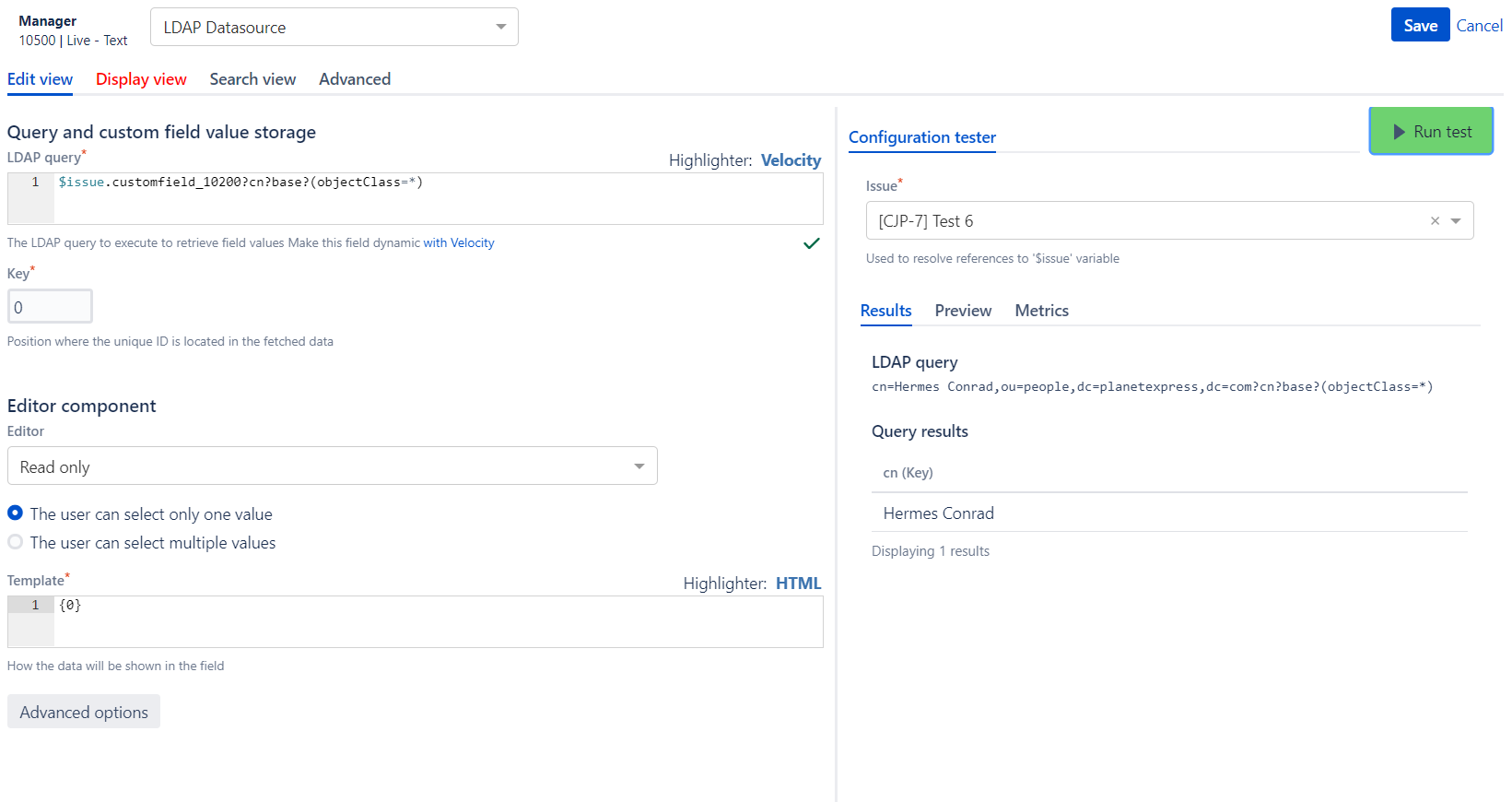Switch to the Preview tab

[963, 311]
